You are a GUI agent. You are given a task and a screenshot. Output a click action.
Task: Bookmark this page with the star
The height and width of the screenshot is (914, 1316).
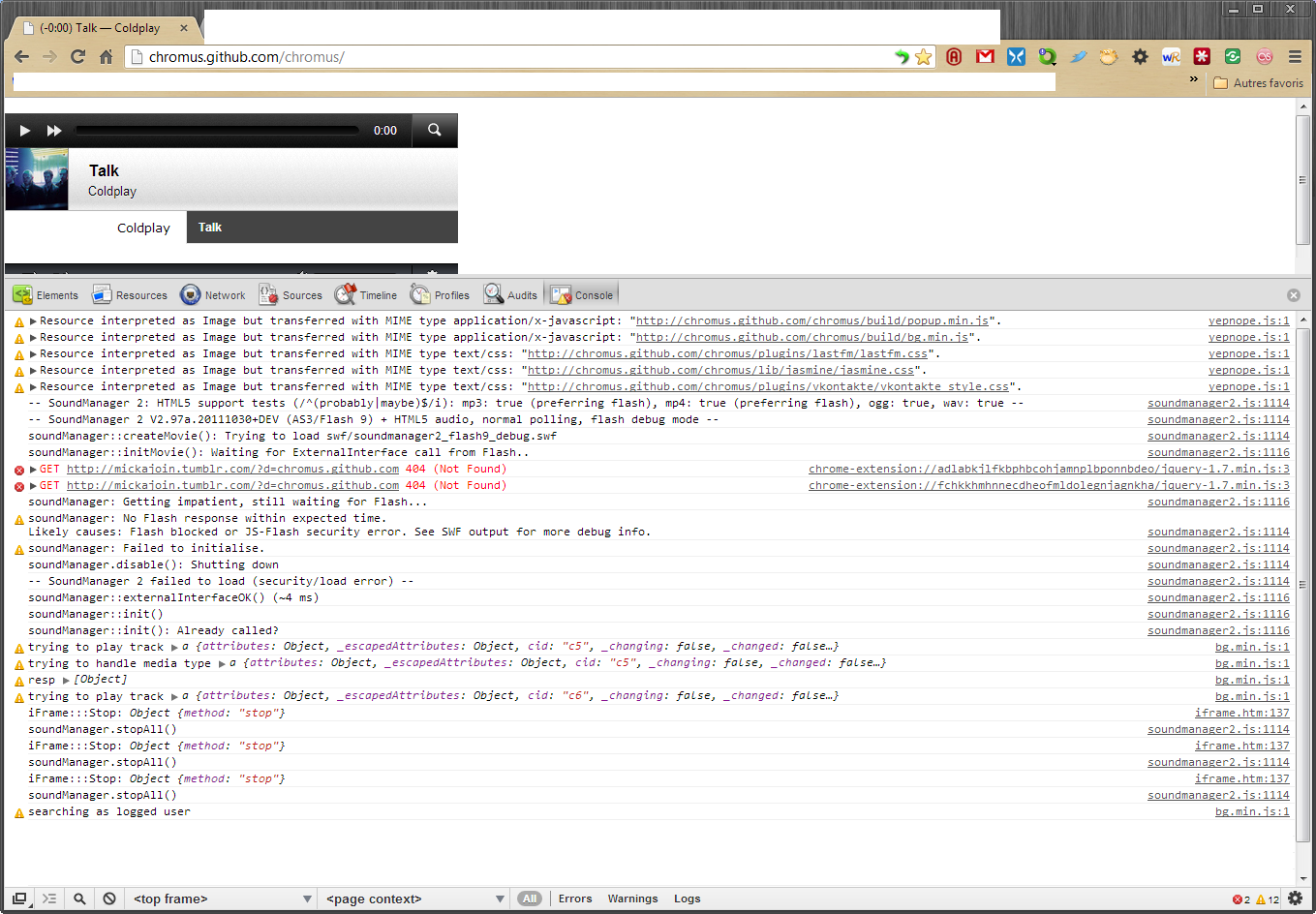(924, 57)
